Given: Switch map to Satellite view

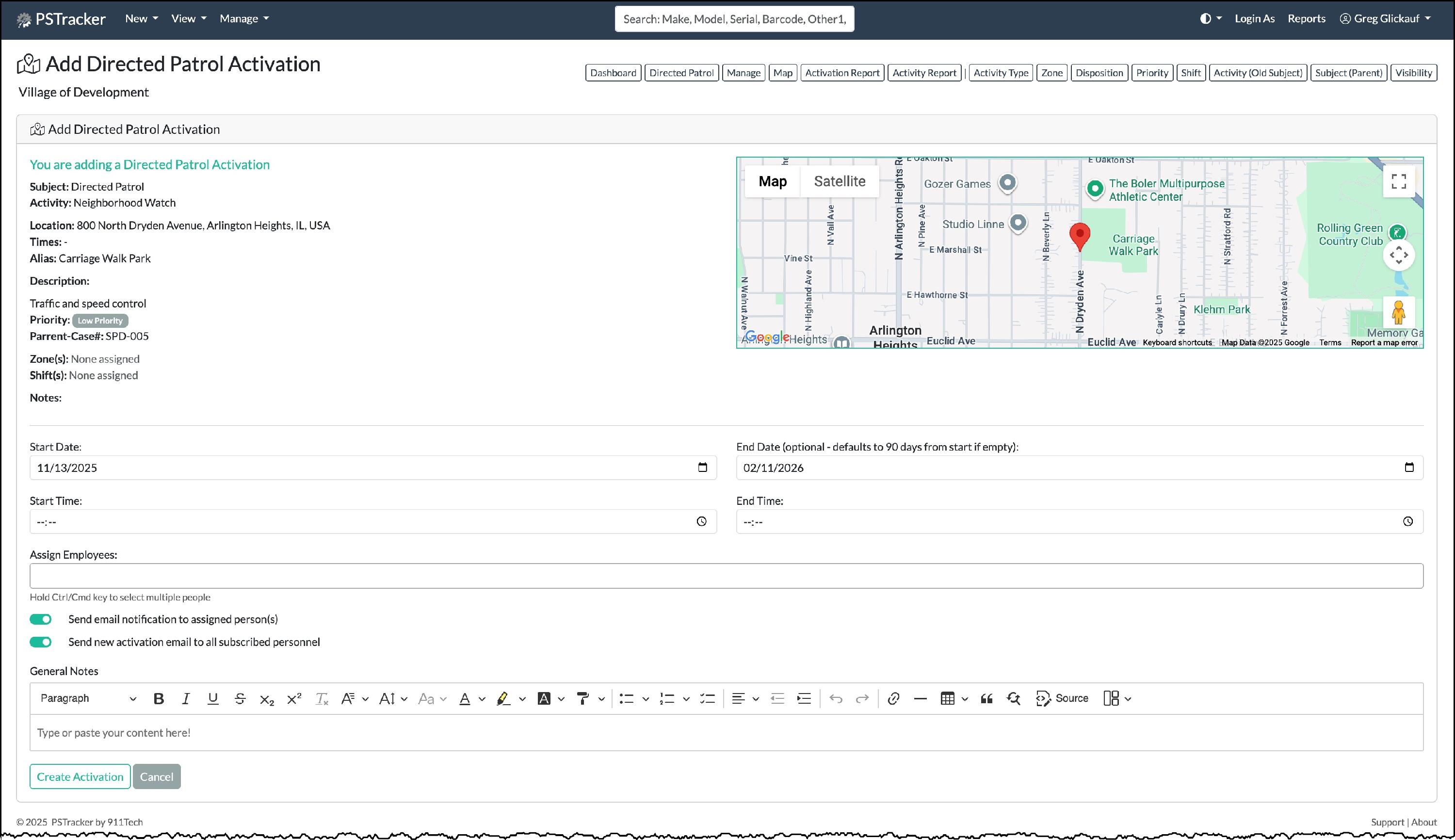Looking at the screenshot, I should click(839, 181).
